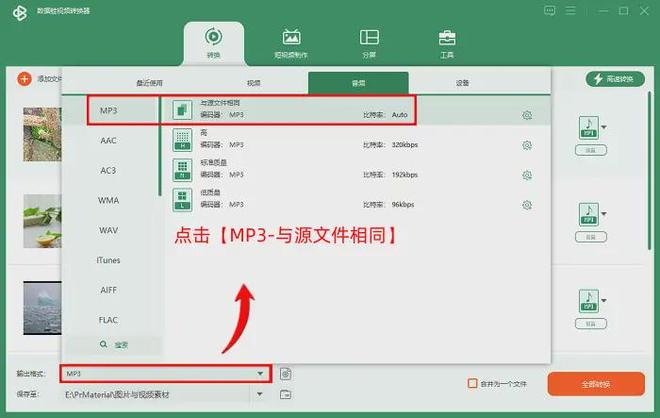
Task: Select AAC in the format list
Action: (x=108, y=140)
